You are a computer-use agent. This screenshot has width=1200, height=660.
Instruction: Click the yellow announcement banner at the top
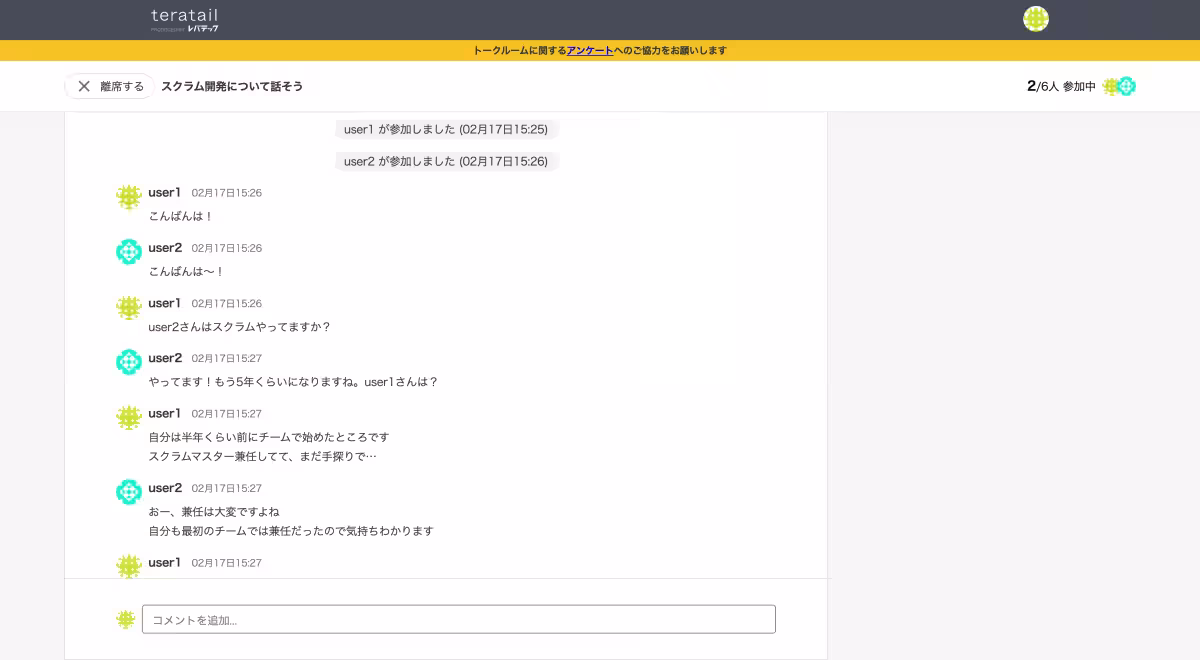coord(600,50)
